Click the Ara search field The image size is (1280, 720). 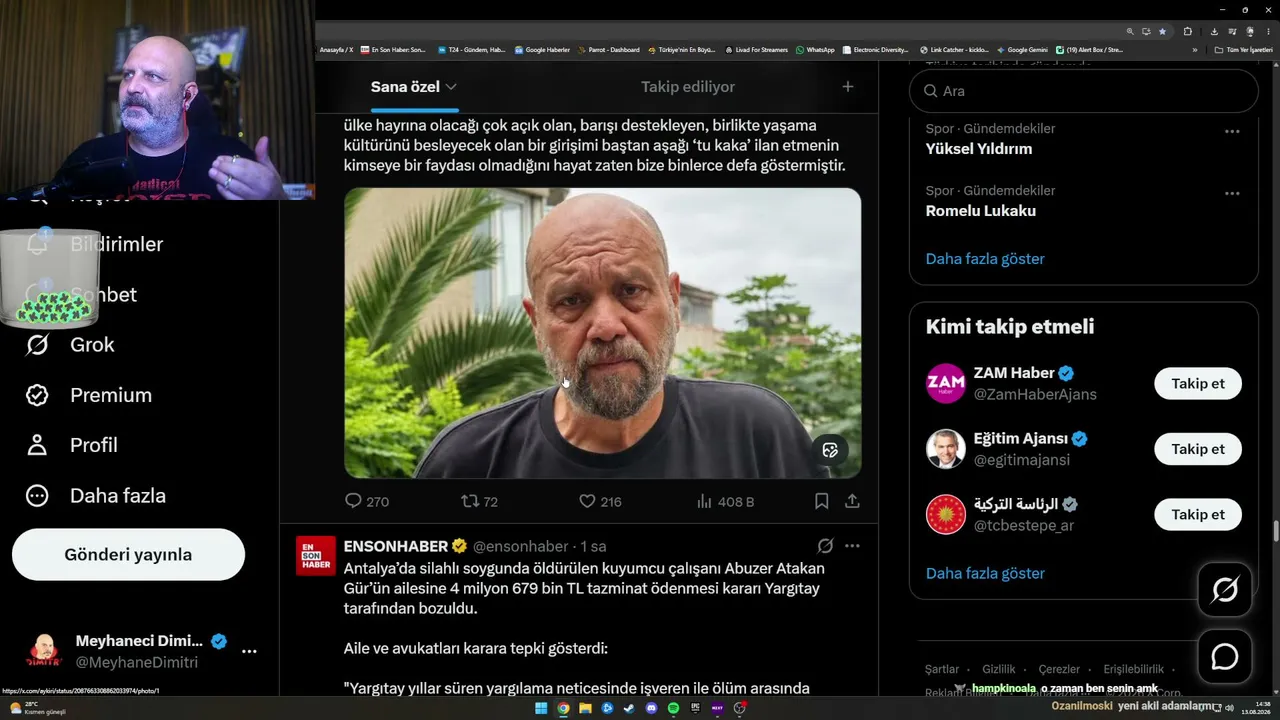(1083, 91)
